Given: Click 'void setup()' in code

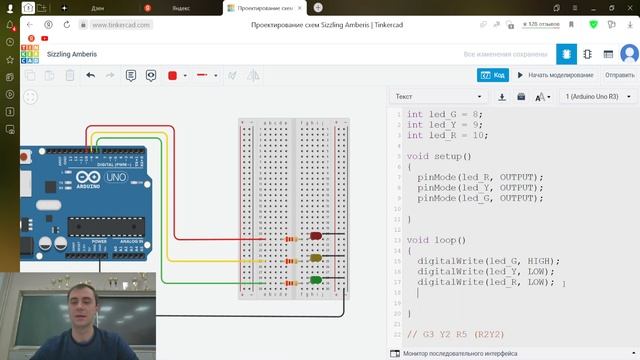Looking at the screenshot, I should pyautogui.click(x=439, y=156).
